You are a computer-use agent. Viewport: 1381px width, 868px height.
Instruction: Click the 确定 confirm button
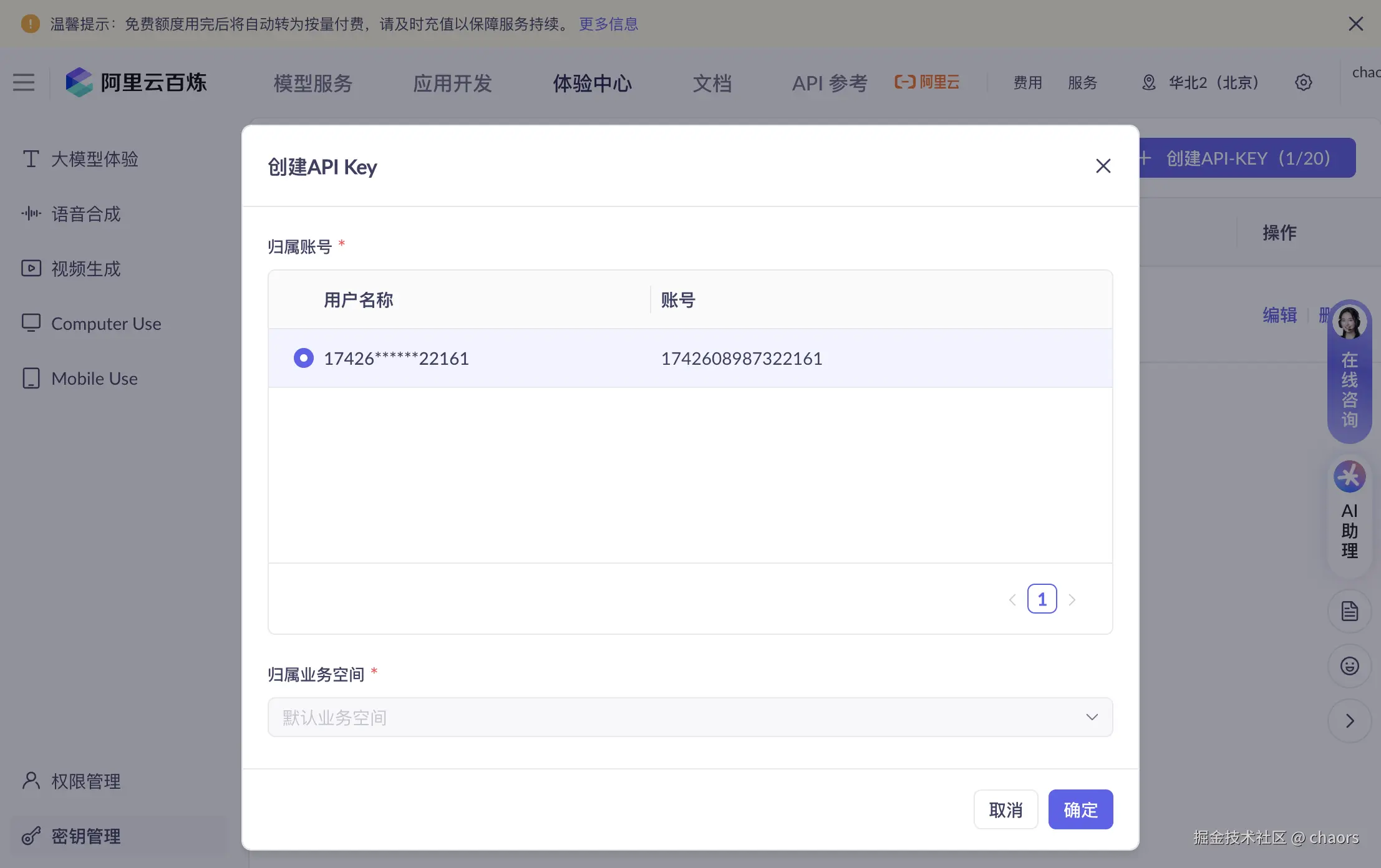[x=1080, y=809]
